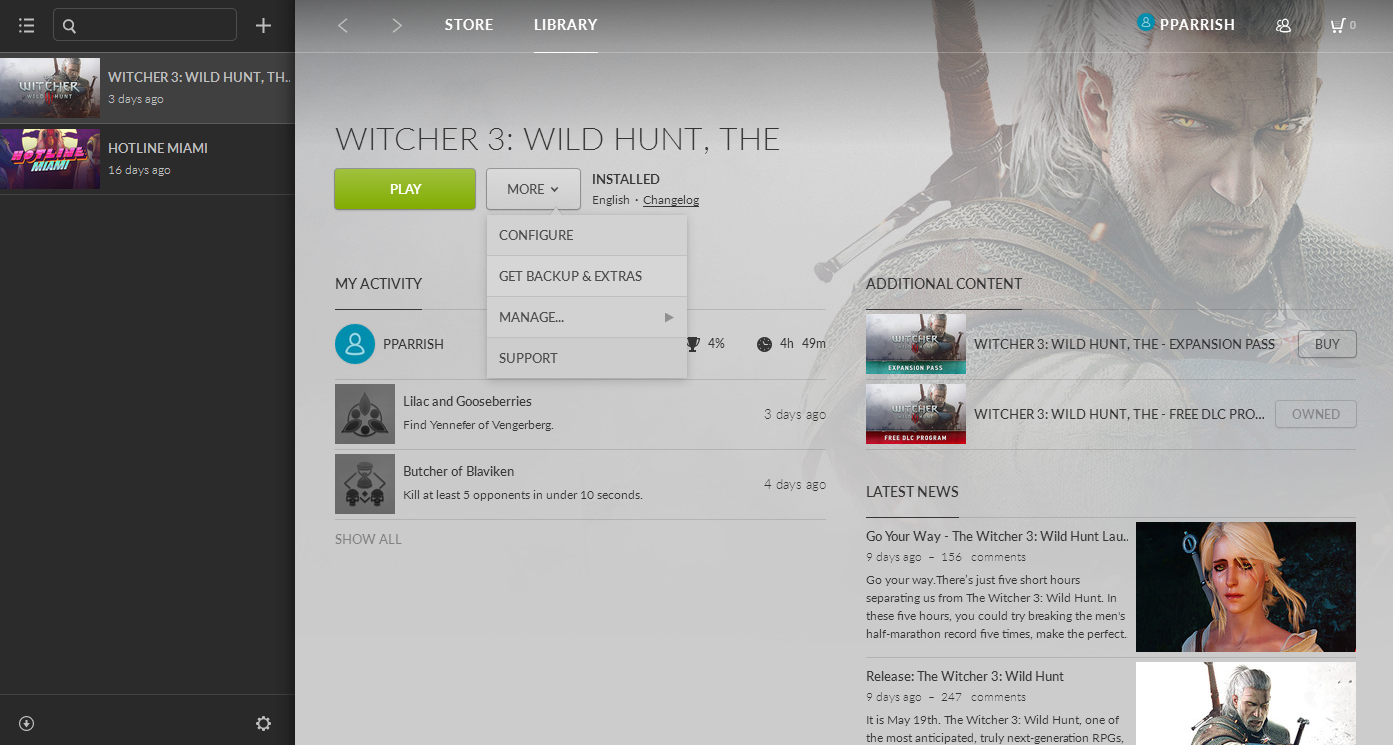The width and height of the screenshot is (1393, 745).
Task: Open the Release: The Witcher 3 news image
Action: (1246, 703)
